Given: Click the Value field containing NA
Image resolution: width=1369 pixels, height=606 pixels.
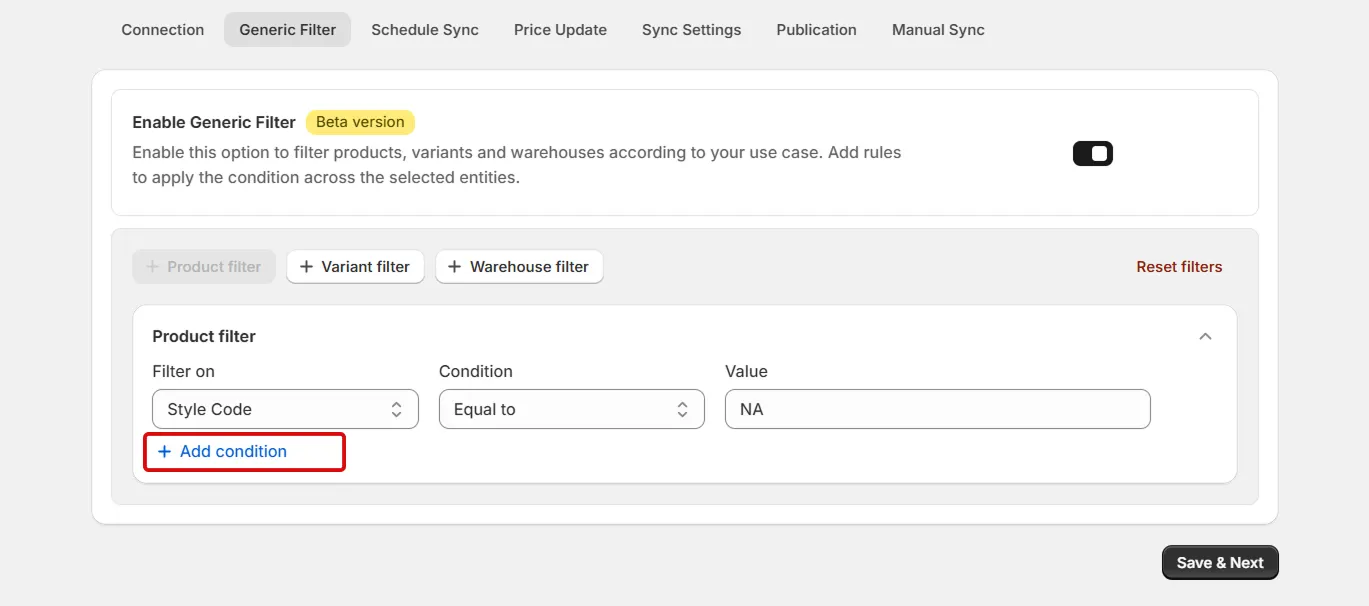Looking at the screenshot, I should [938, 409].
